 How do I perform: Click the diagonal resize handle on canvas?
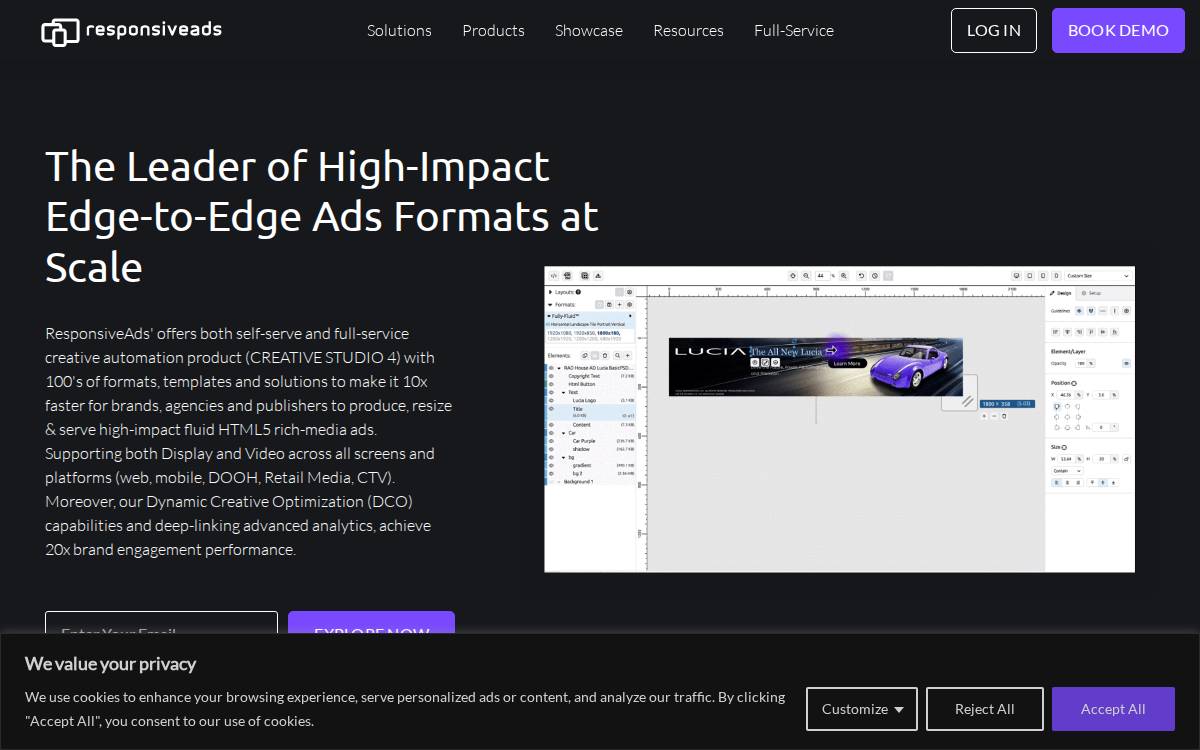[x=968, y=401]
